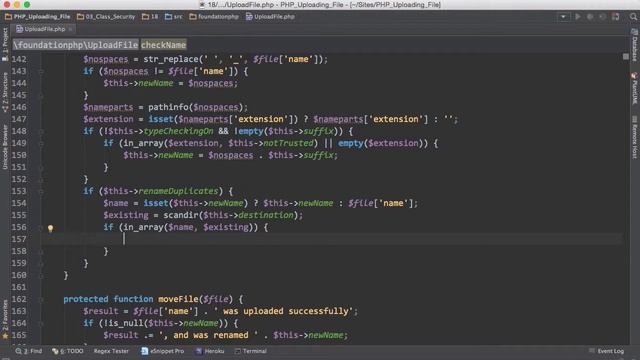Click the moveFile function name
Screen dimensions: 640x360
tap(178, 299)
